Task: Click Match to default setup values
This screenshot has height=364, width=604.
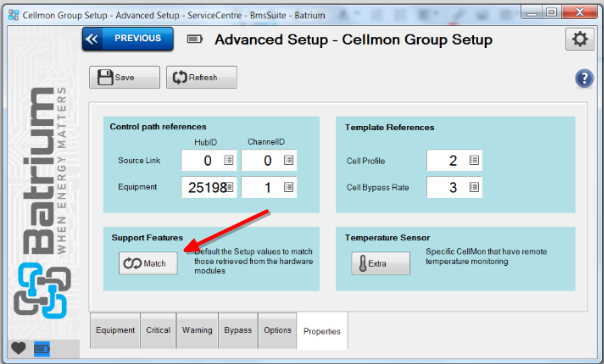Action: [148, 263]
